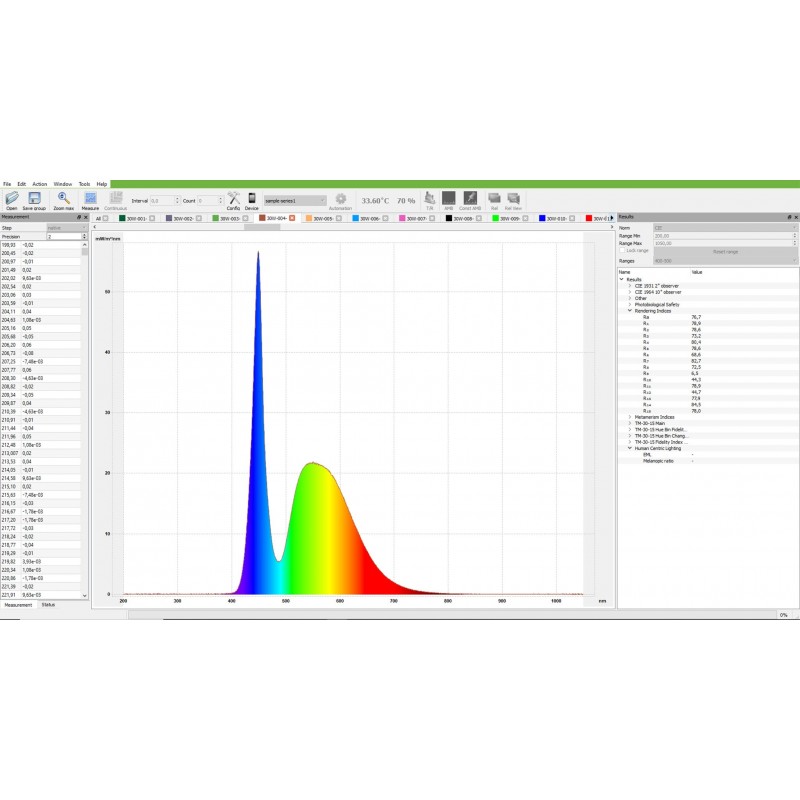Open the Config tools icon
The image size is (800, 800).
[x=233, y=199]
